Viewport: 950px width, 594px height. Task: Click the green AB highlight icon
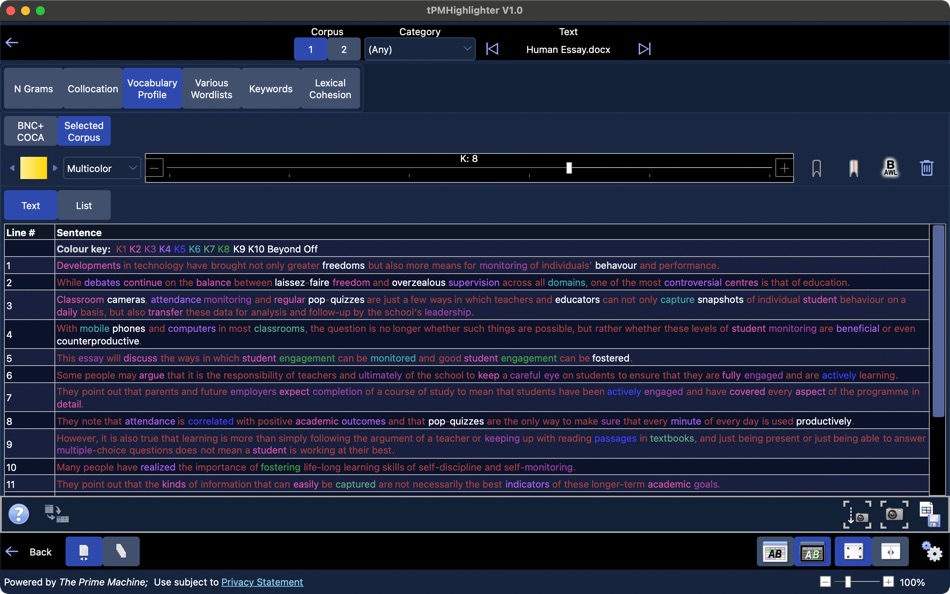pos(812,552)
